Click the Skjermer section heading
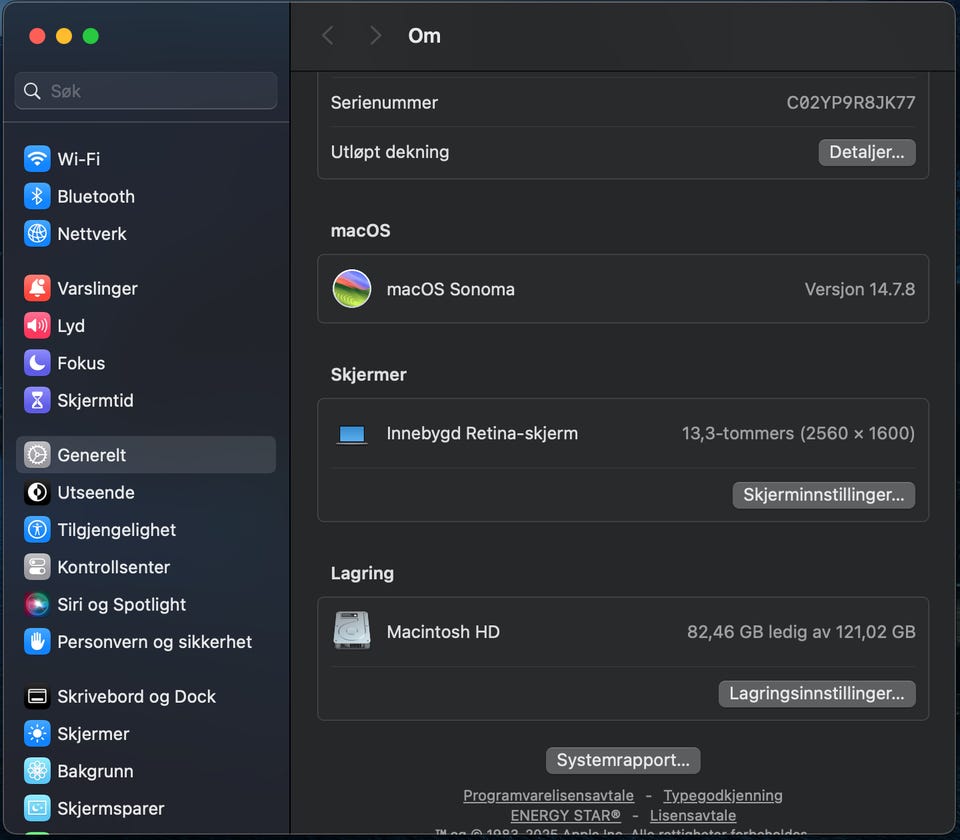This screenshot has height=840, width=960. [368, 375]
